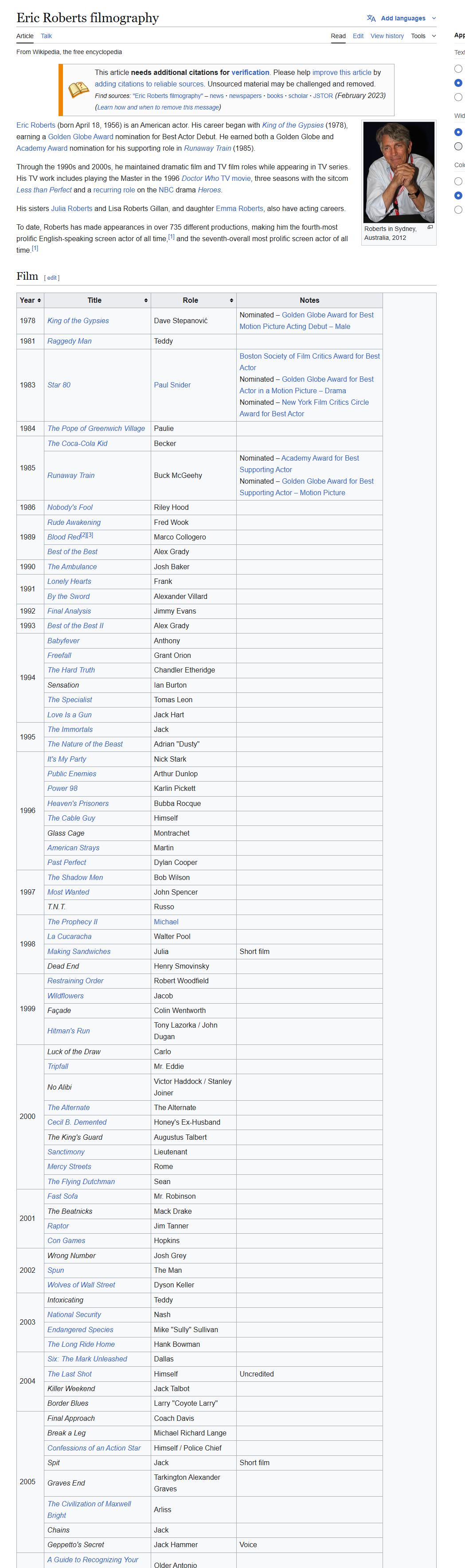Open the Edit tab
Image resolution: width=465 pixels, height=1568 pixels.
358,36
